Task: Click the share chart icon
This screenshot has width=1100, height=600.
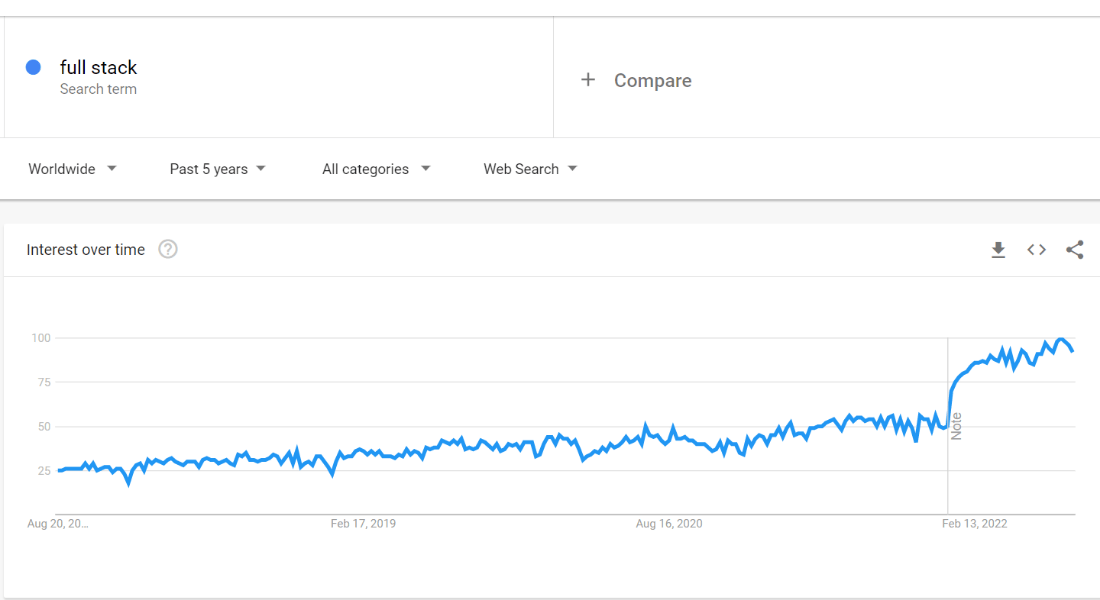Action: (x=1075, y=250)
